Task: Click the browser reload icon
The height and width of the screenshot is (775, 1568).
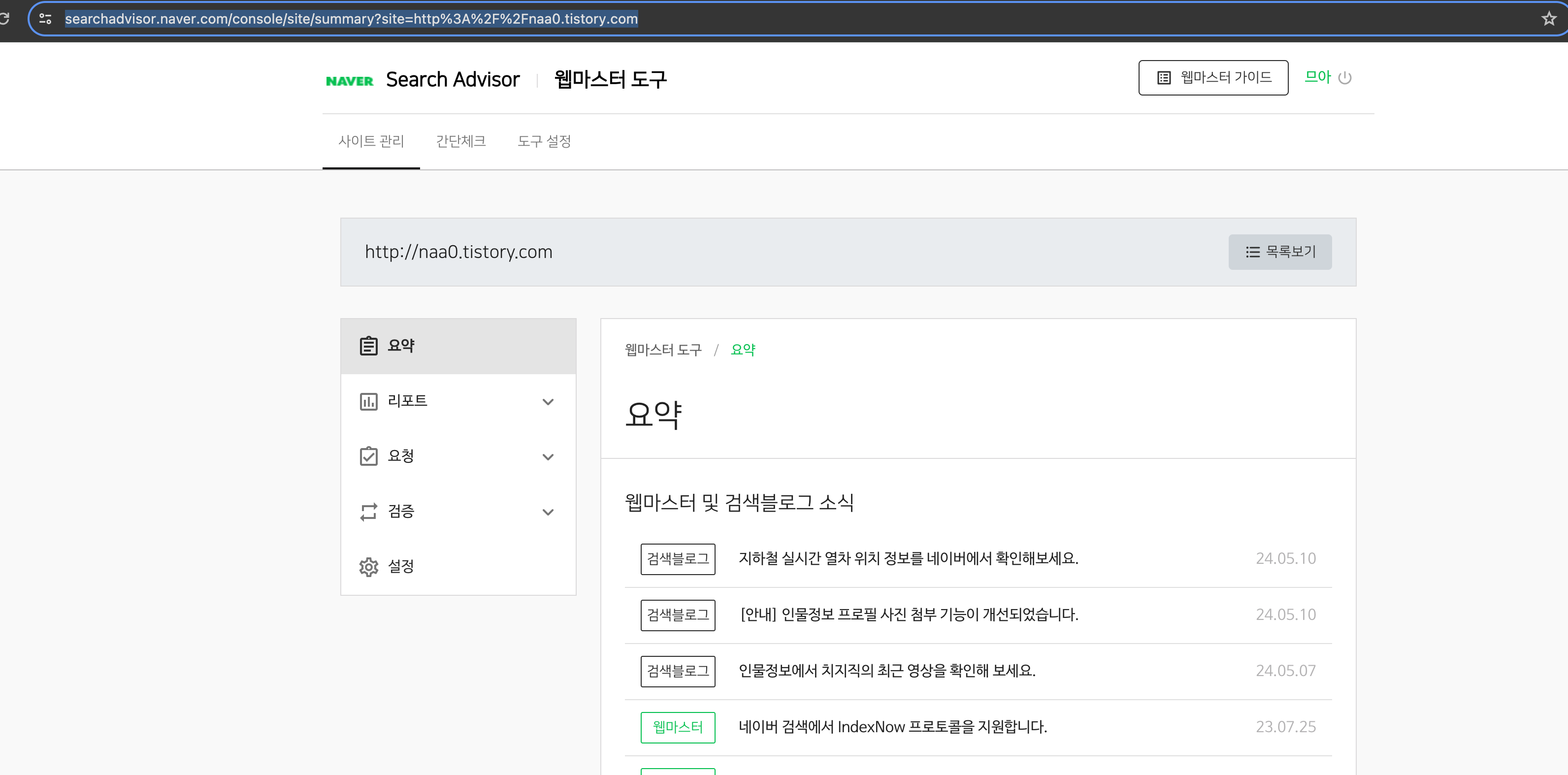Action: click(x=3, y=18)
